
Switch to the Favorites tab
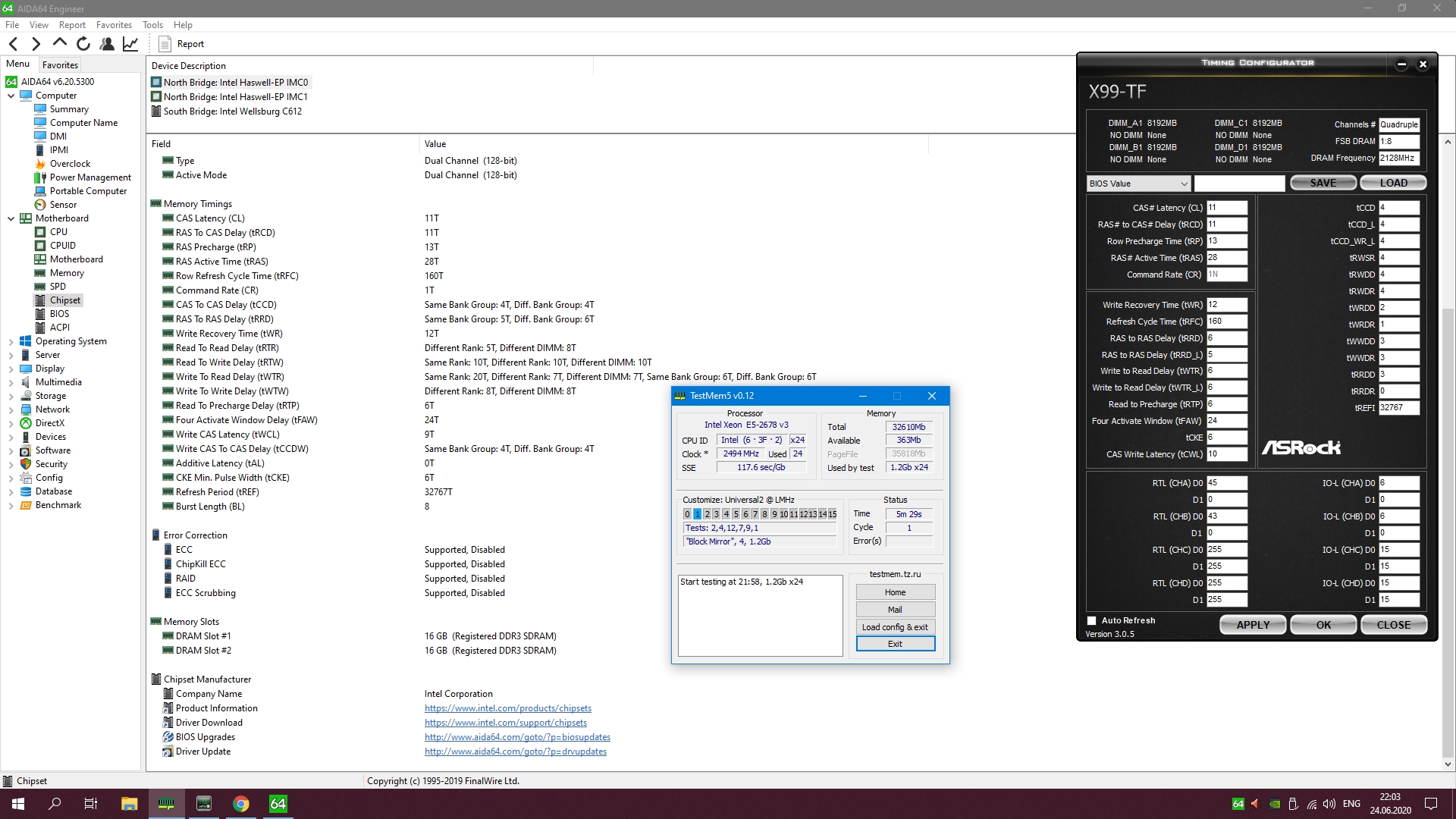pos(60,65)
